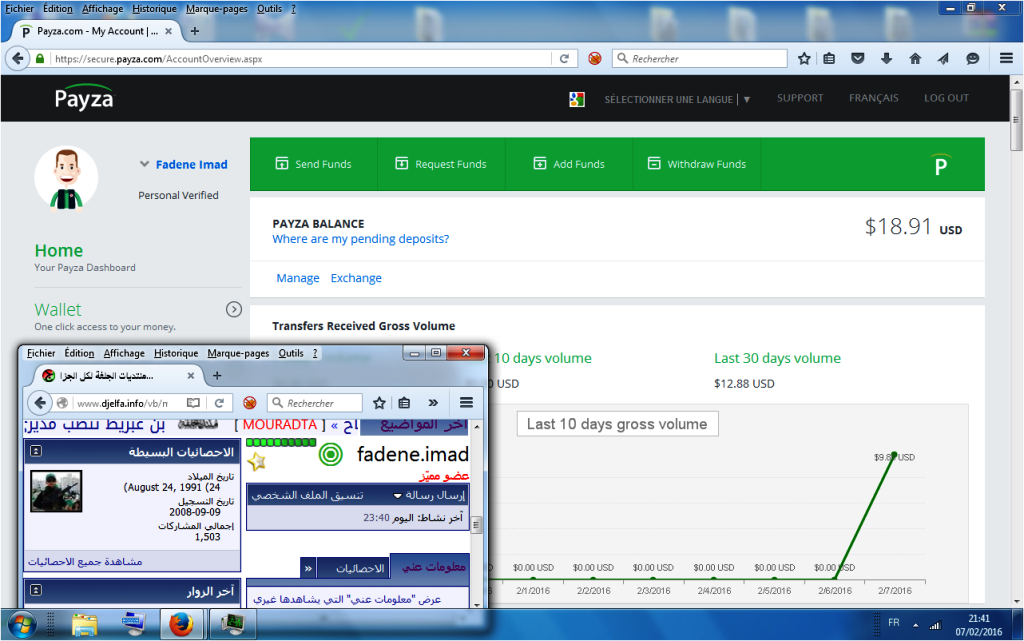Image resolution: width=1024 pixels, height=641 pixels.
Task: Click the Payza page vertical scrollbar thumb
Action: (1016, 120)
